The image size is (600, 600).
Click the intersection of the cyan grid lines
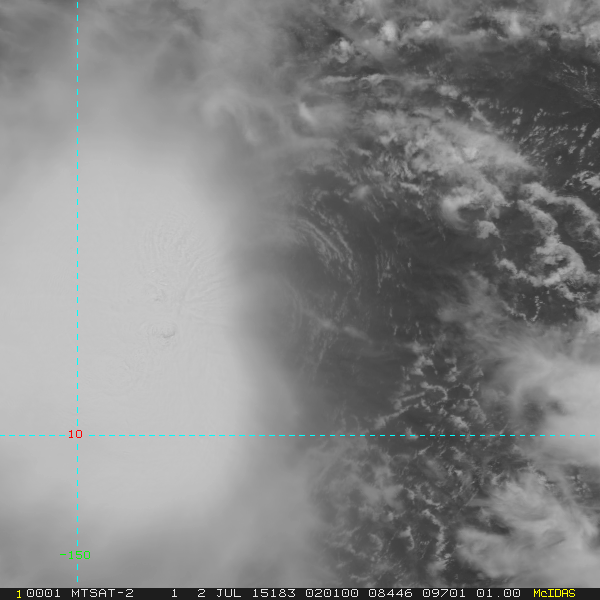77,435
